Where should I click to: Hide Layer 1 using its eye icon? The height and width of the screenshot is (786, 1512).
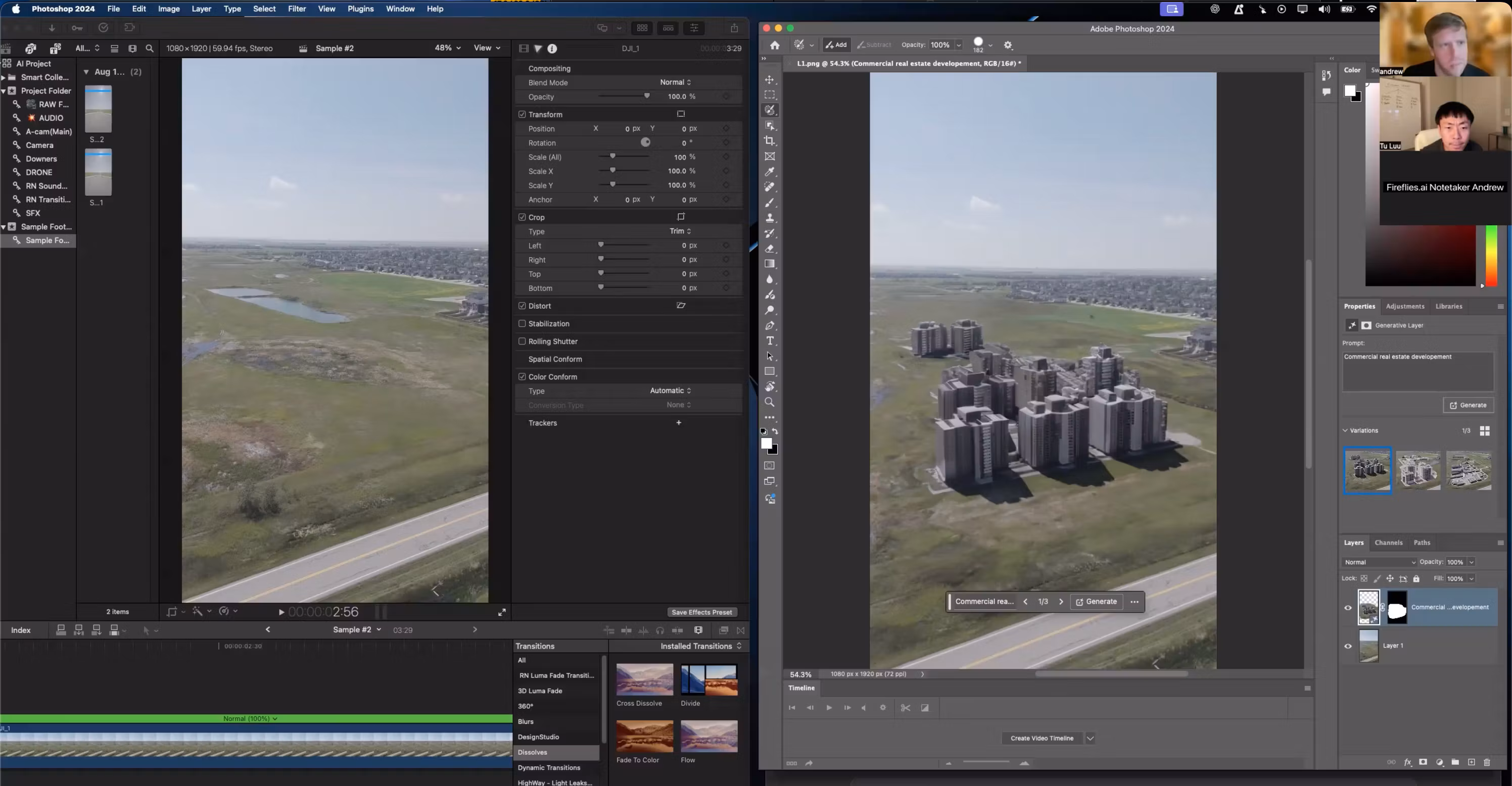[x=1348, y=646]
